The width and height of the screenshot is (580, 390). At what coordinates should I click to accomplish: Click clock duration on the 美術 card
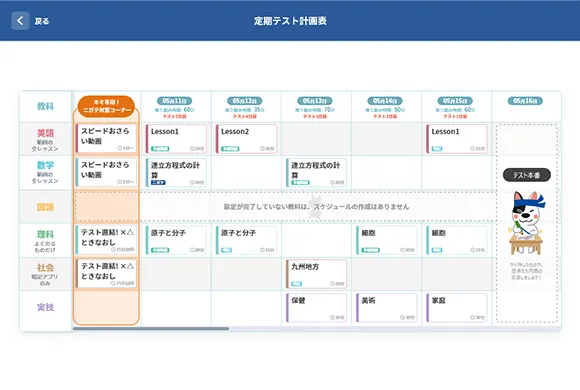(x=407, y=317)
